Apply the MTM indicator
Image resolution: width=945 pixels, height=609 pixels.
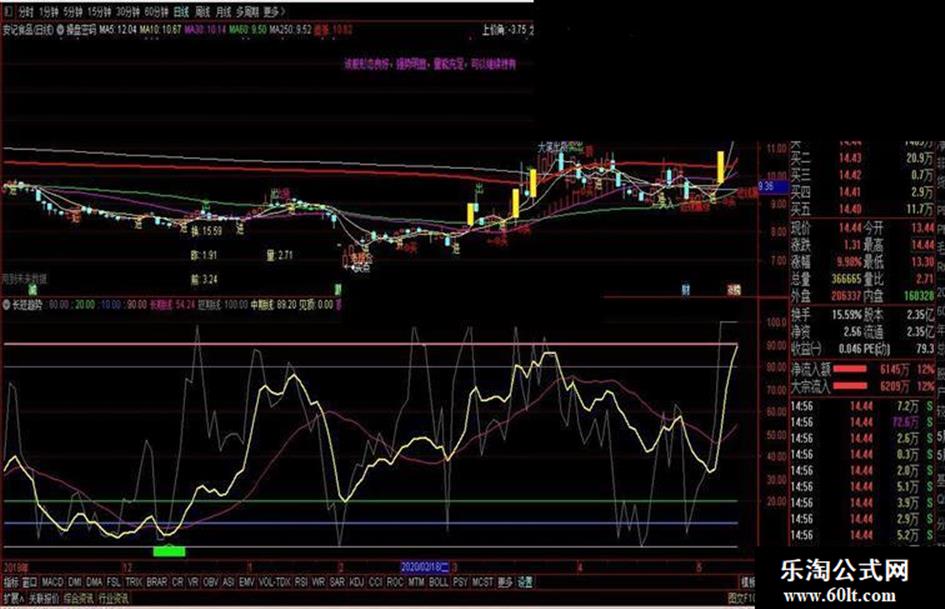pyautogui.click(x=416, y=582)
